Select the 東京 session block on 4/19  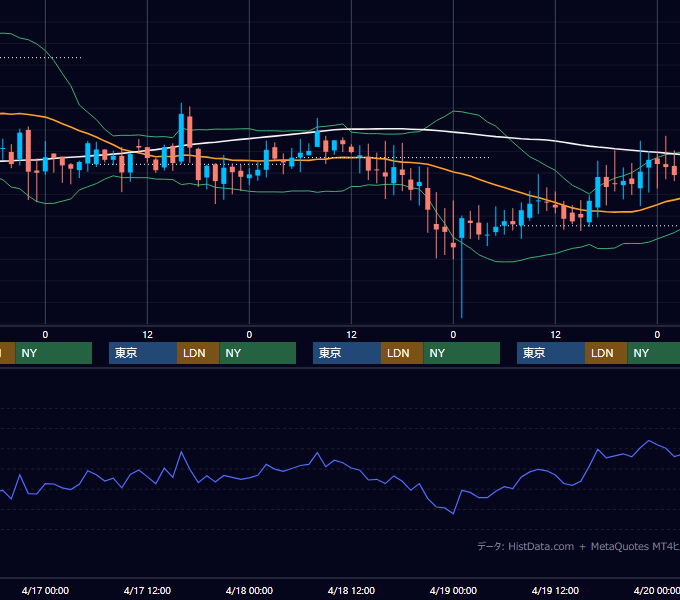click(551, 353)
